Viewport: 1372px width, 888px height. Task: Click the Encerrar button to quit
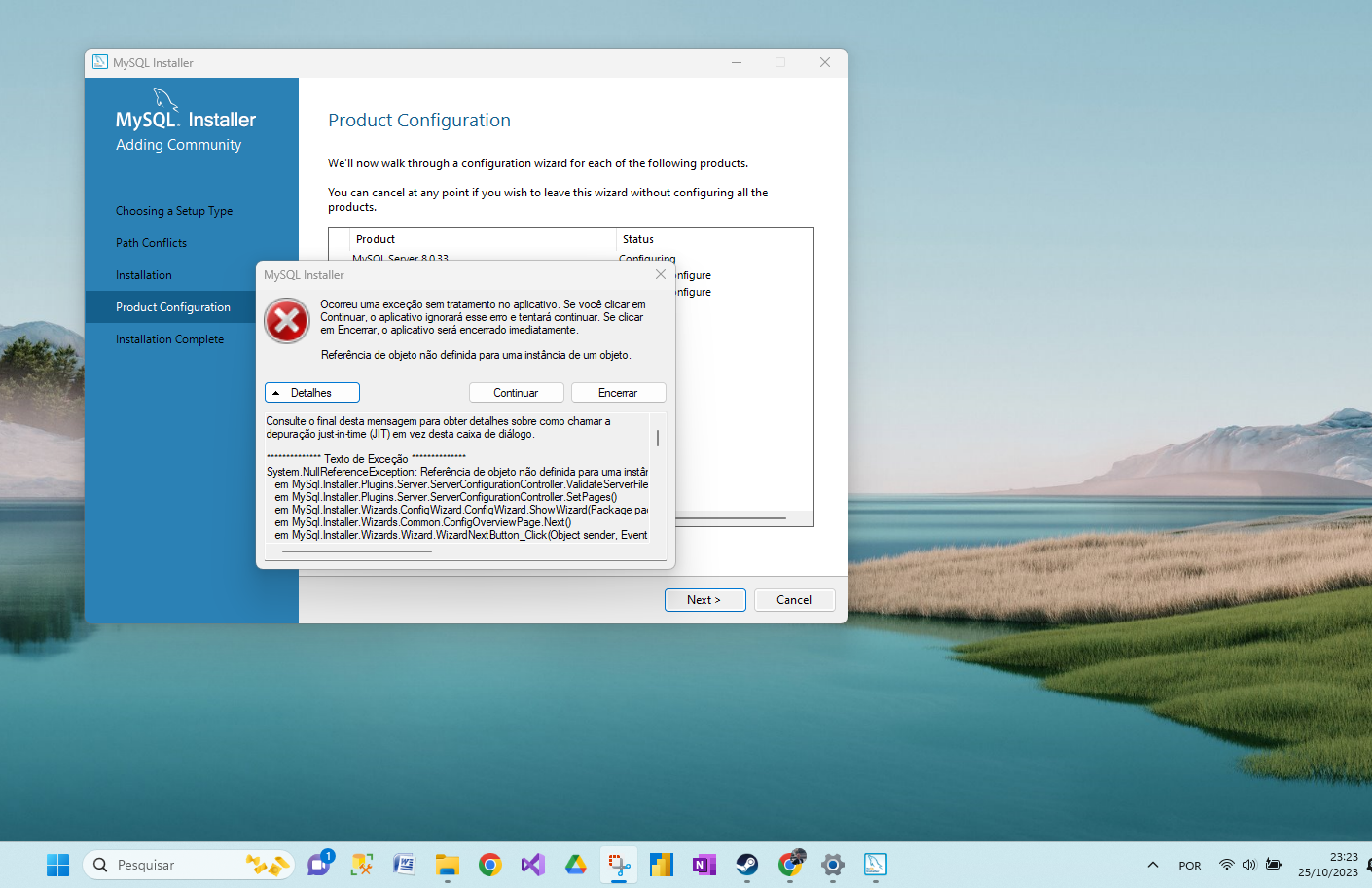tap(618, 393)
